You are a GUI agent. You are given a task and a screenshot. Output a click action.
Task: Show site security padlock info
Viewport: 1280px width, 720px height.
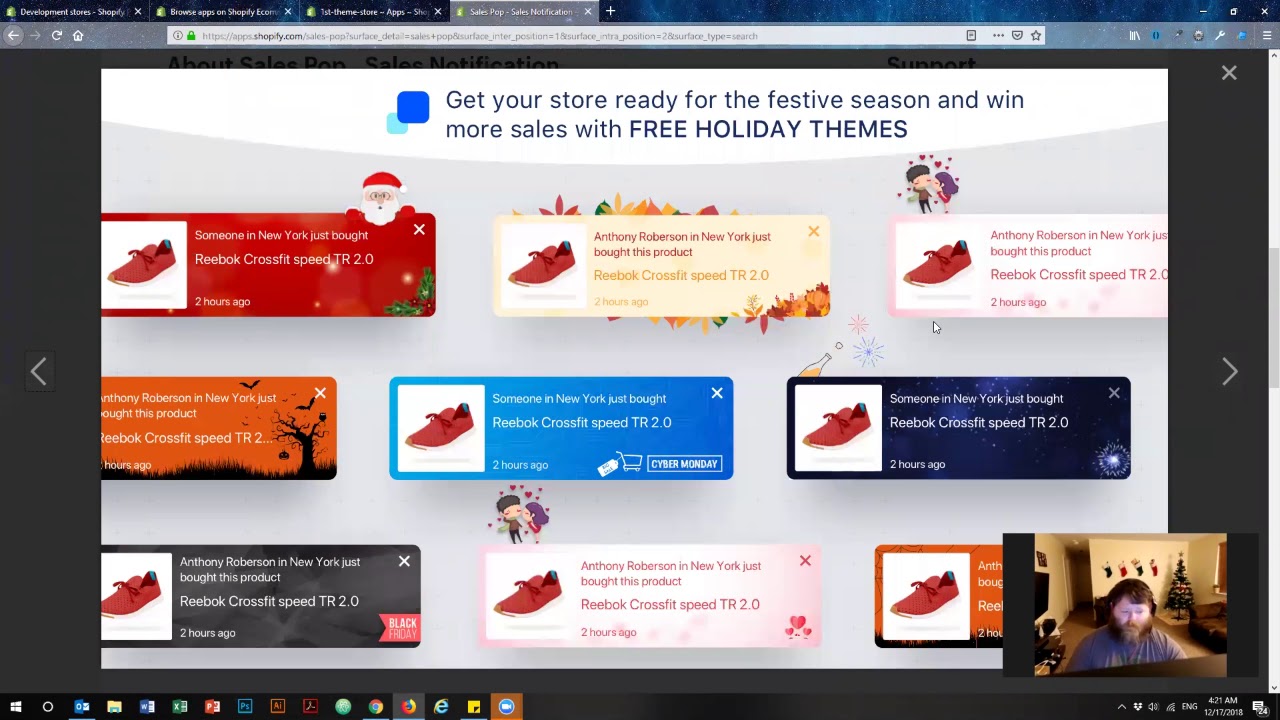[191, 36]
